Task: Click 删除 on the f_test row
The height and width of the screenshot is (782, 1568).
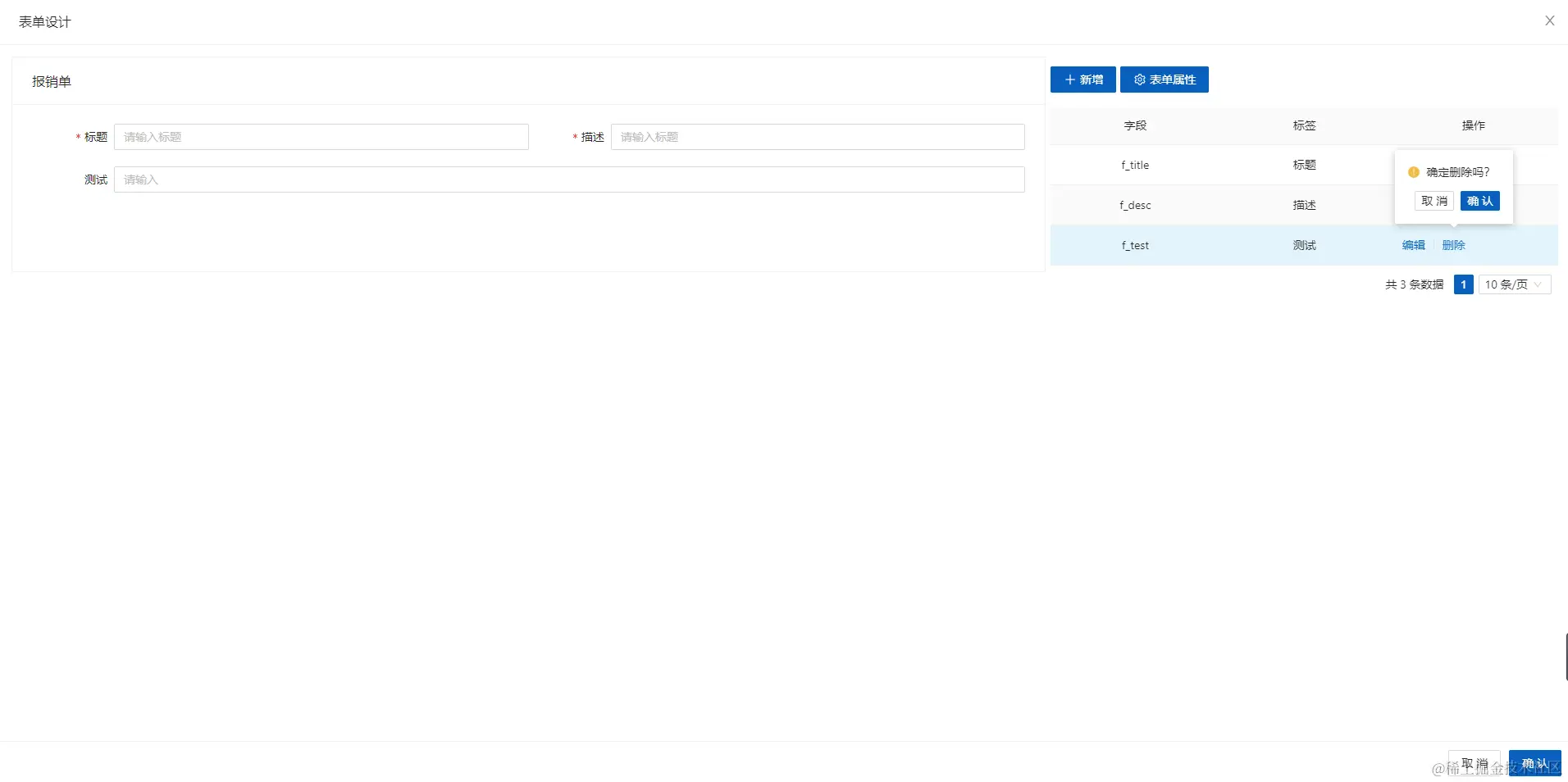Action: pos(1453,245)
